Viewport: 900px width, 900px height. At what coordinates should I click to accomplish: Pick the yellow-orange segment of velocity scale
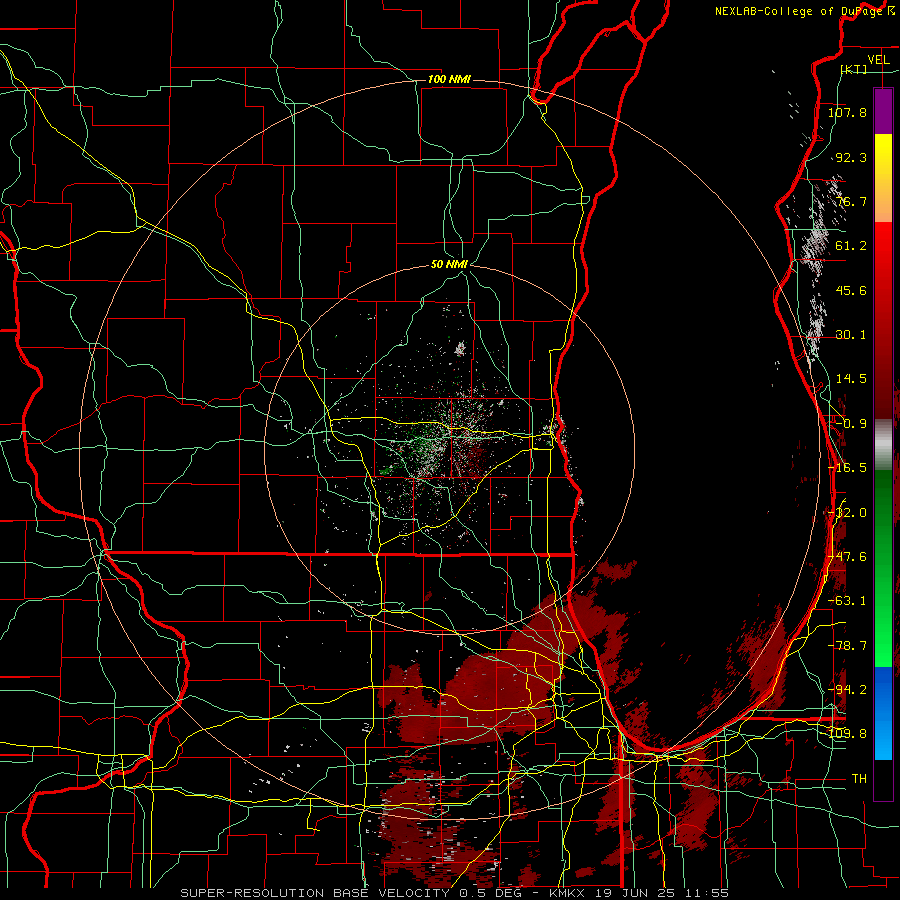tap(883, 178)
